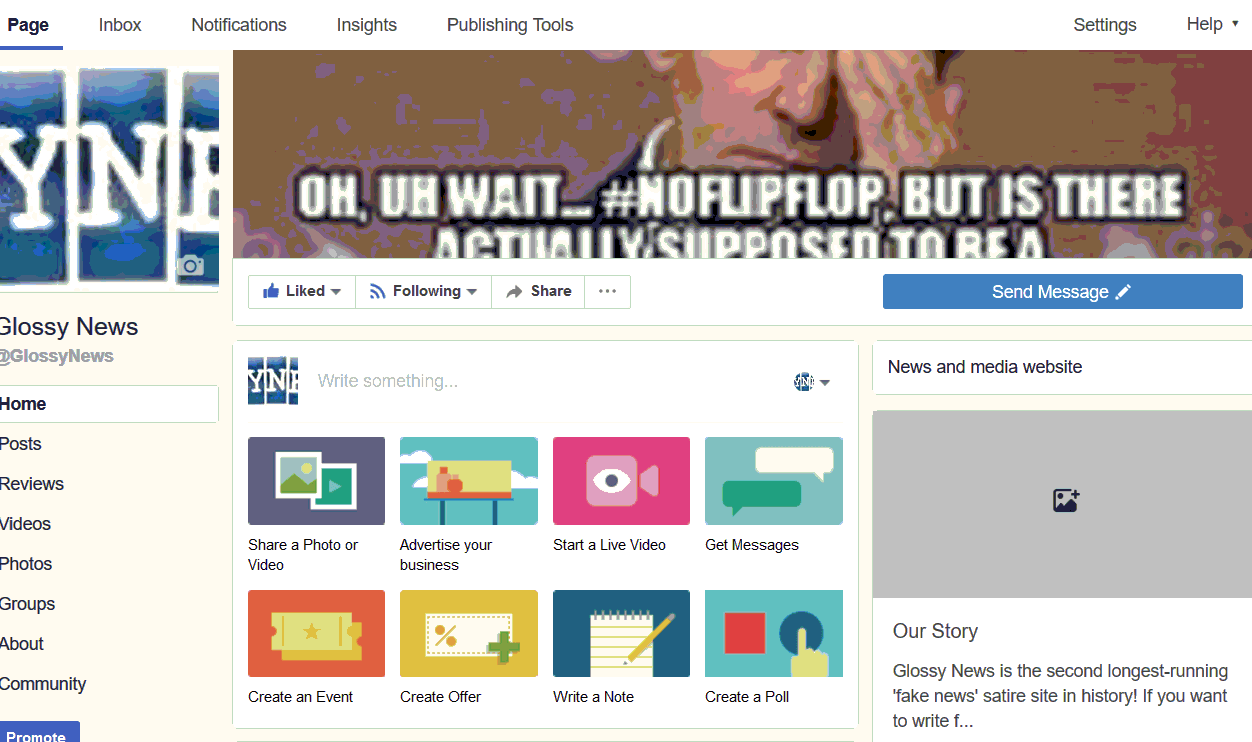
Task: Click the Write something post field
Action: [388, 381]
